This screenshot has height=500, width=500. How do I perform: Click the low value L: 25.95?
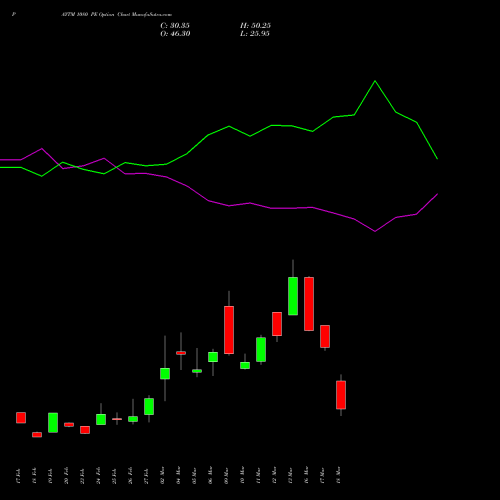(x=255, y=34)
